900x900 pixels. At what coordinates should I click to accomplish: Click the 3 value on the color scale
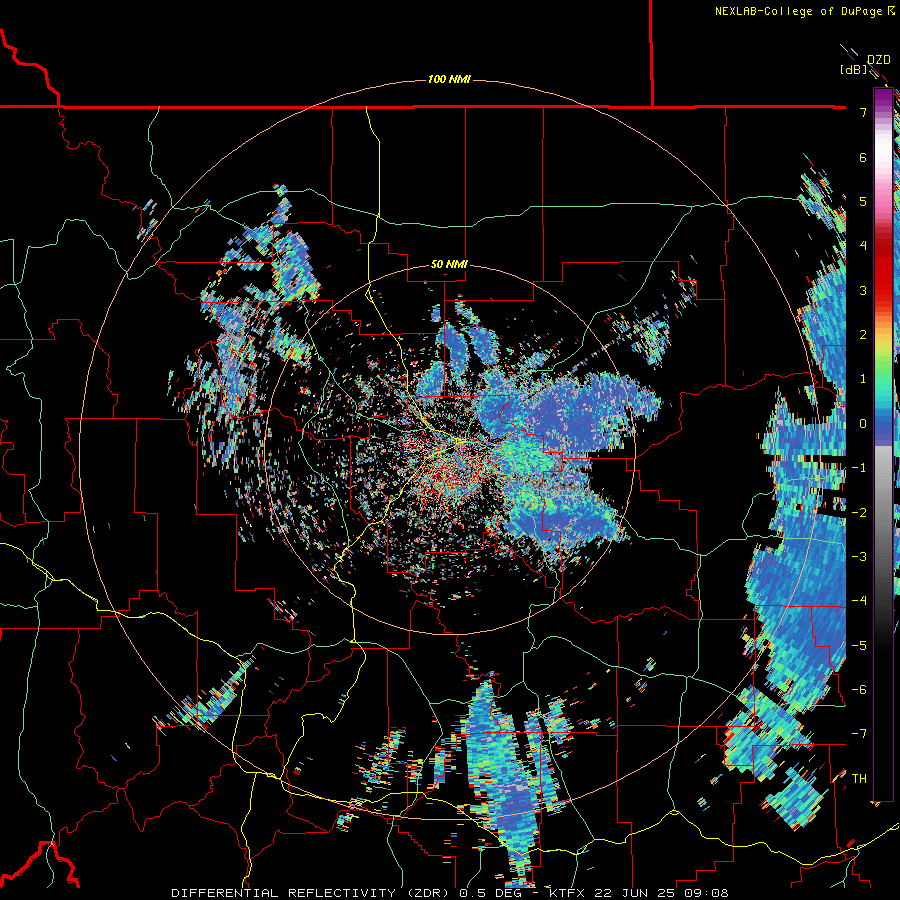pos(863,290)
